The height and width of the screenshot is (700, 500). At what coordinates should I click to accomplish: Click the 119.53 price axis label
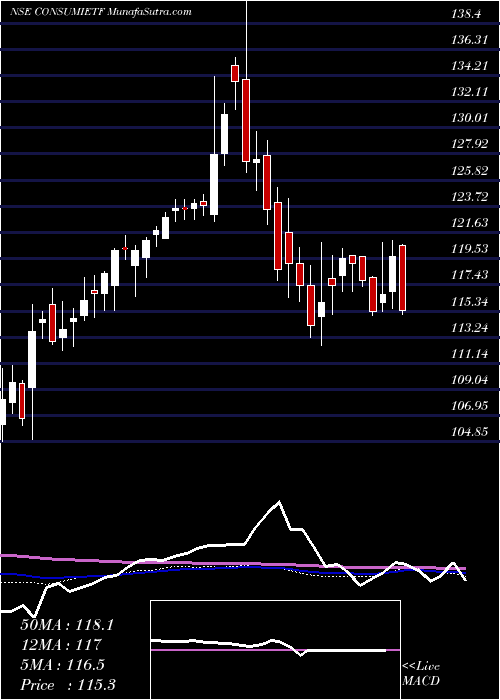tap(469, 249)
